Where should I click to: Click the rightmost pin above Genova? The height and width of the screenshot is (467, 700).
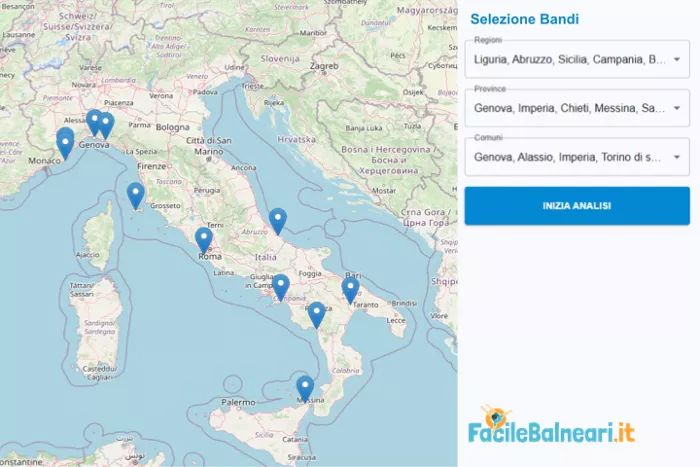click(105, 125)
